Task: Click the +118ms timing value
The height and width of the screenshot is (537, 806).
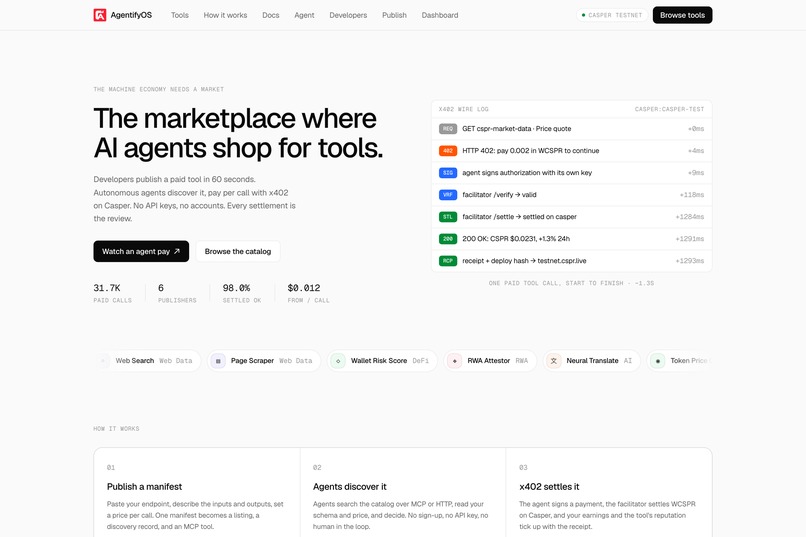Action: click(692, 195)
